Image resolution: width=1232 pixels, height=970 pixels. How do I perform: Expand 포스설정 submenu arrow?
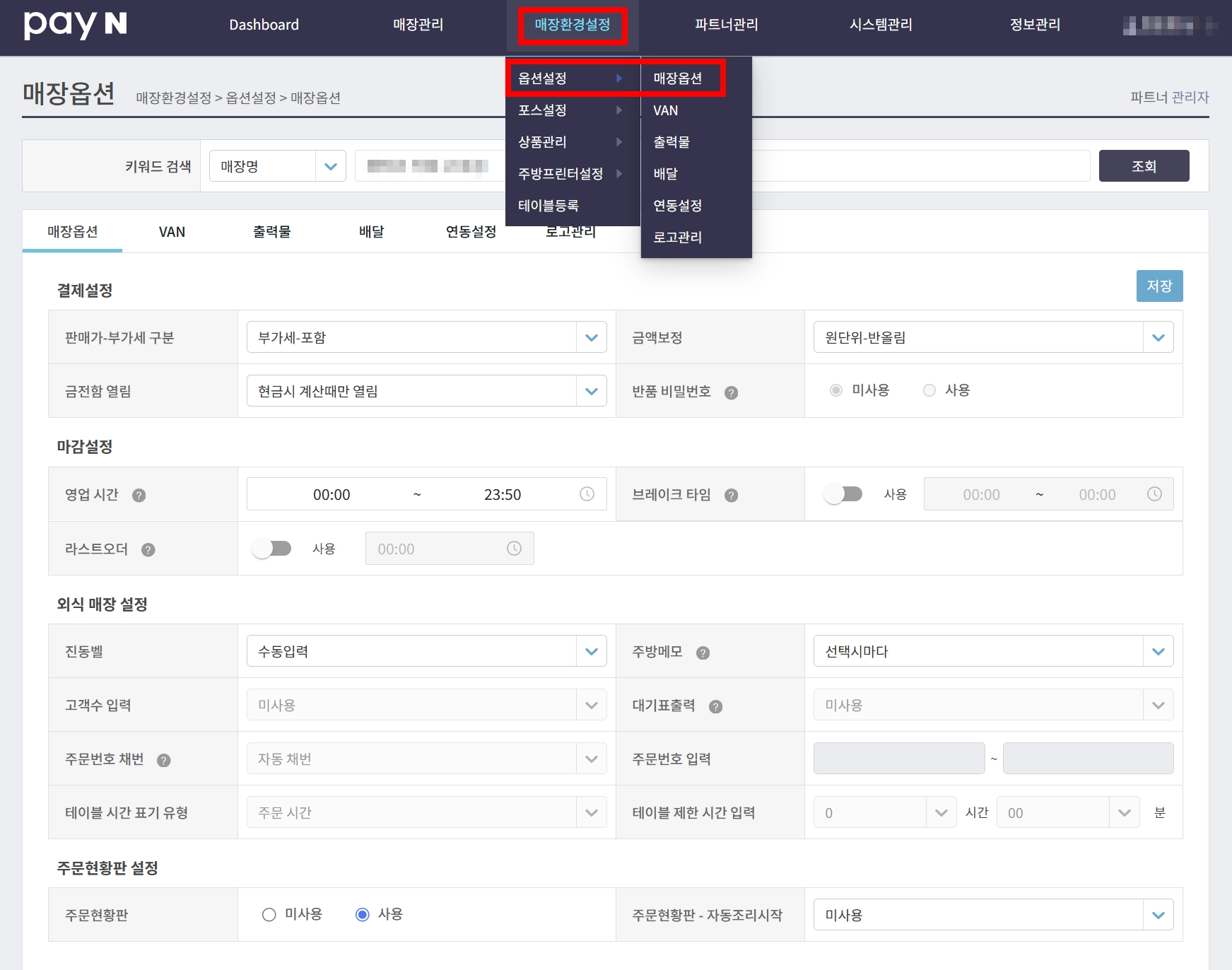tap(619, 110)
